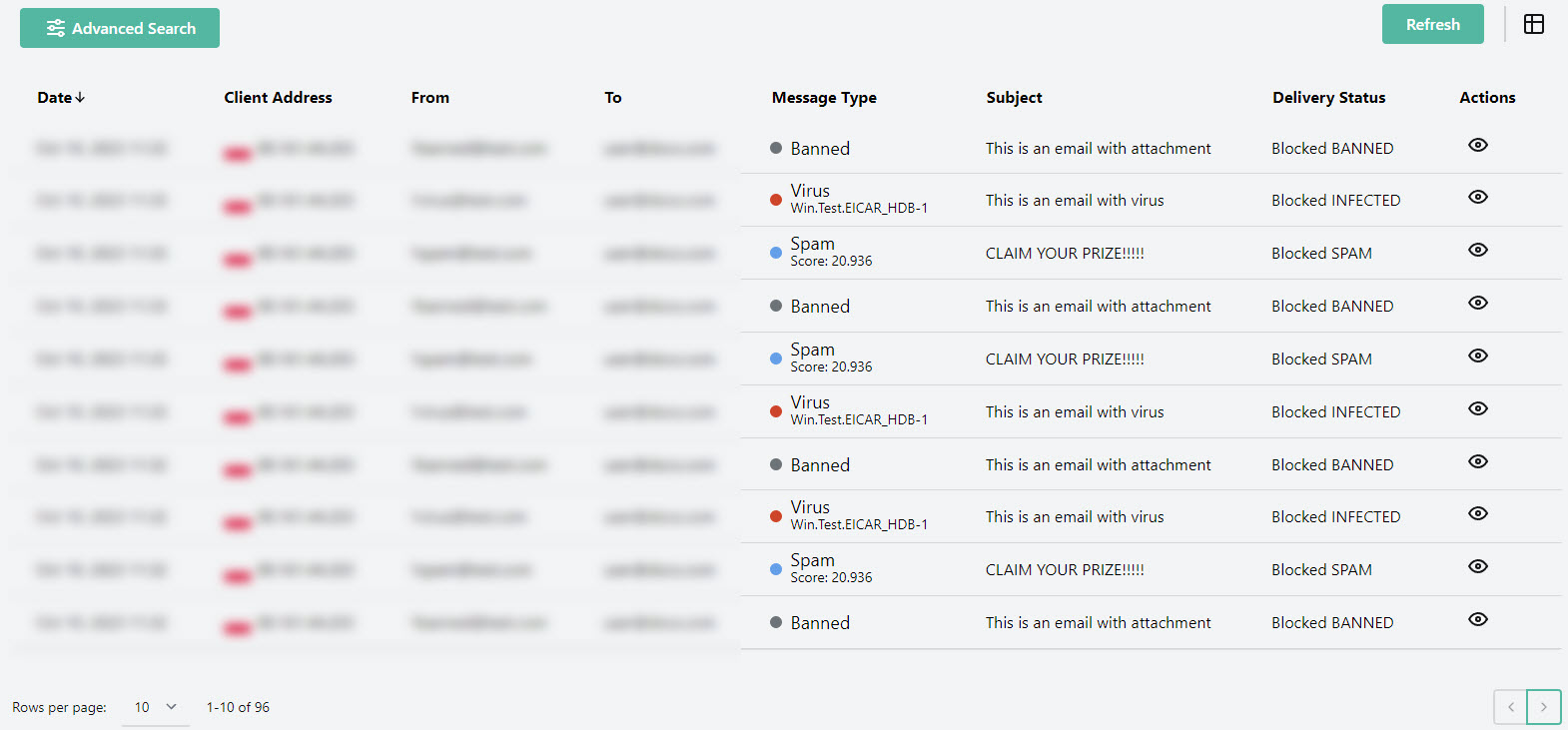
Task: Click the Subject column header
Action: (x=1014, y=98)
